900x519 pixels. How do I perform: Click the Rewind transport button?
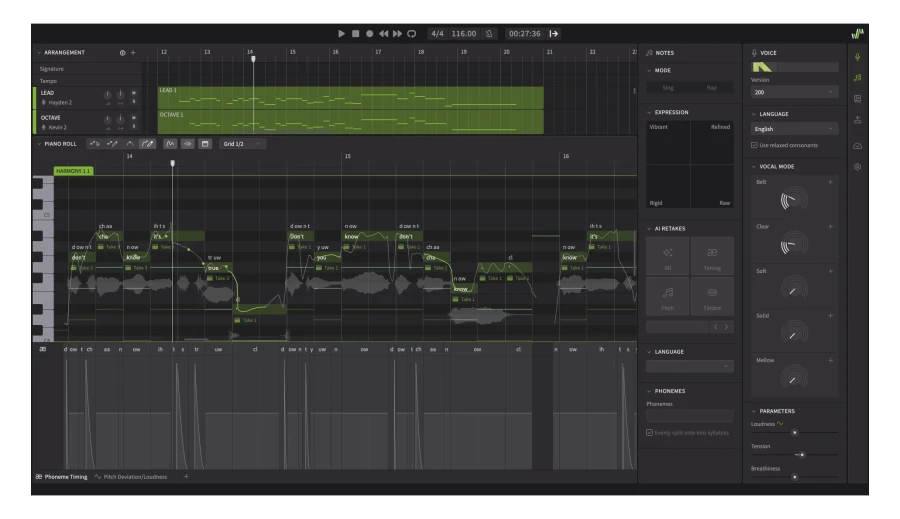(x=383, y=34)
